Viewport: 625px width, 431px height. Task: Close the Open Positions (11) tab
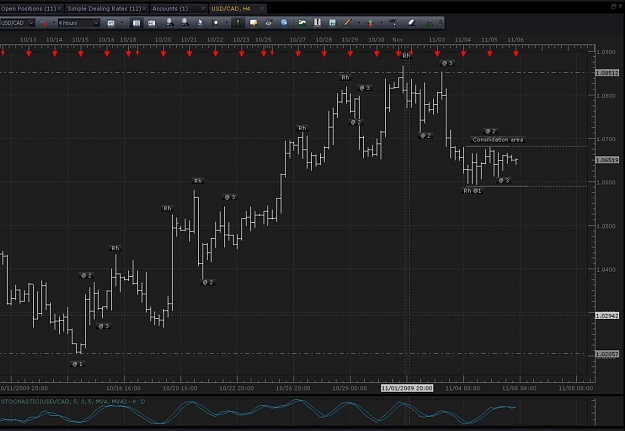59,8
